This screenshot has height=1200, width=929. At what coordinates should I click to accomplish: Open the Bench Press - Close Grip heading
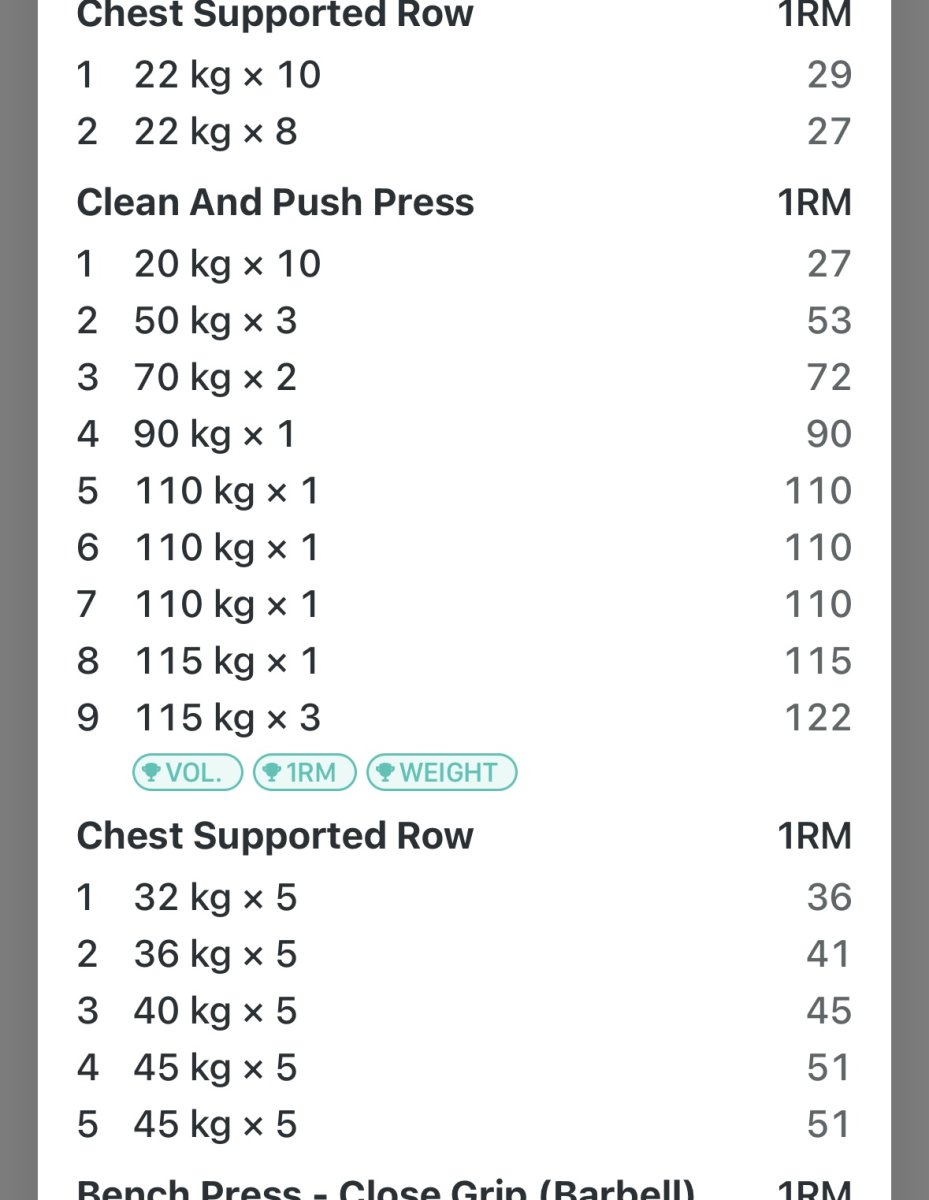(x=385, y=1190)
